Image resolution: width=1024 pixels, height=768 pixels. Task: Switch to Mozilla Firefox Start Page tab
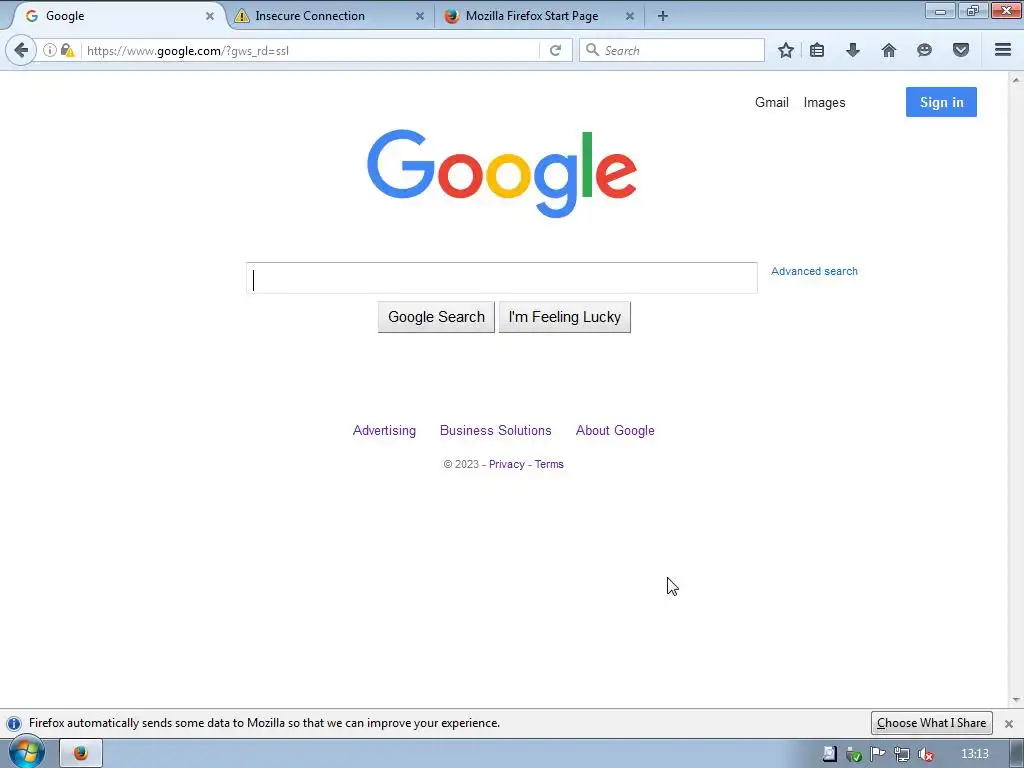click(x=539, y=16)
